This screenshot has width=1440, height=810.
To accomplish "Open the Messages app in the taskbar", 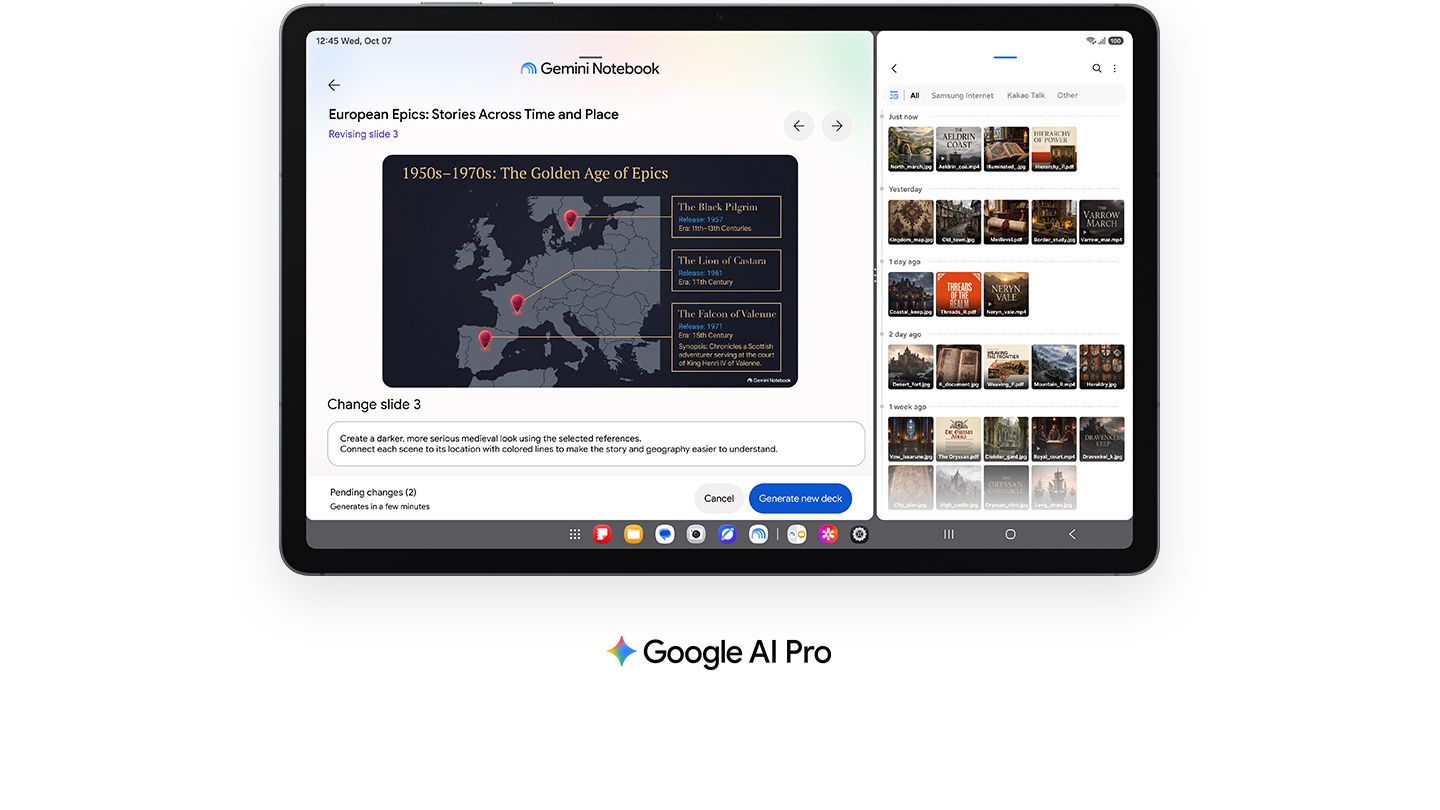I will 665,535.
